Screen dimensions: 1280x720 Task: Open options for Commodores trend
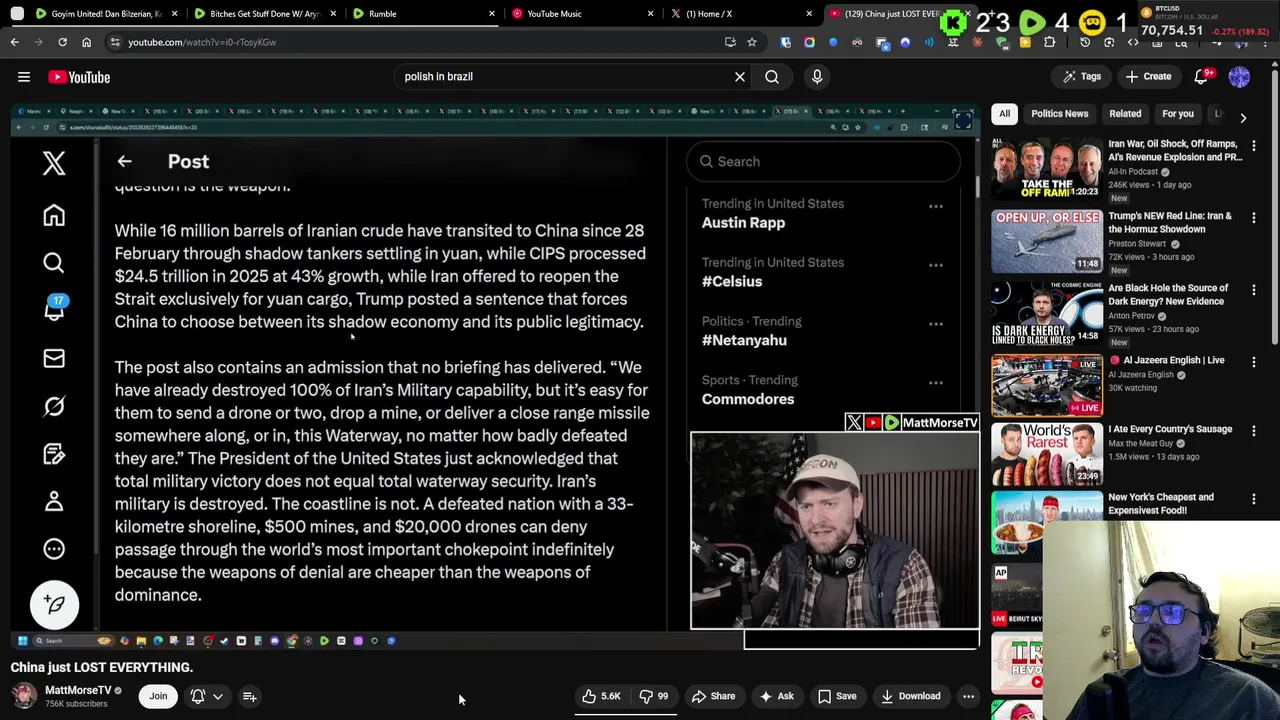[936, 383]
